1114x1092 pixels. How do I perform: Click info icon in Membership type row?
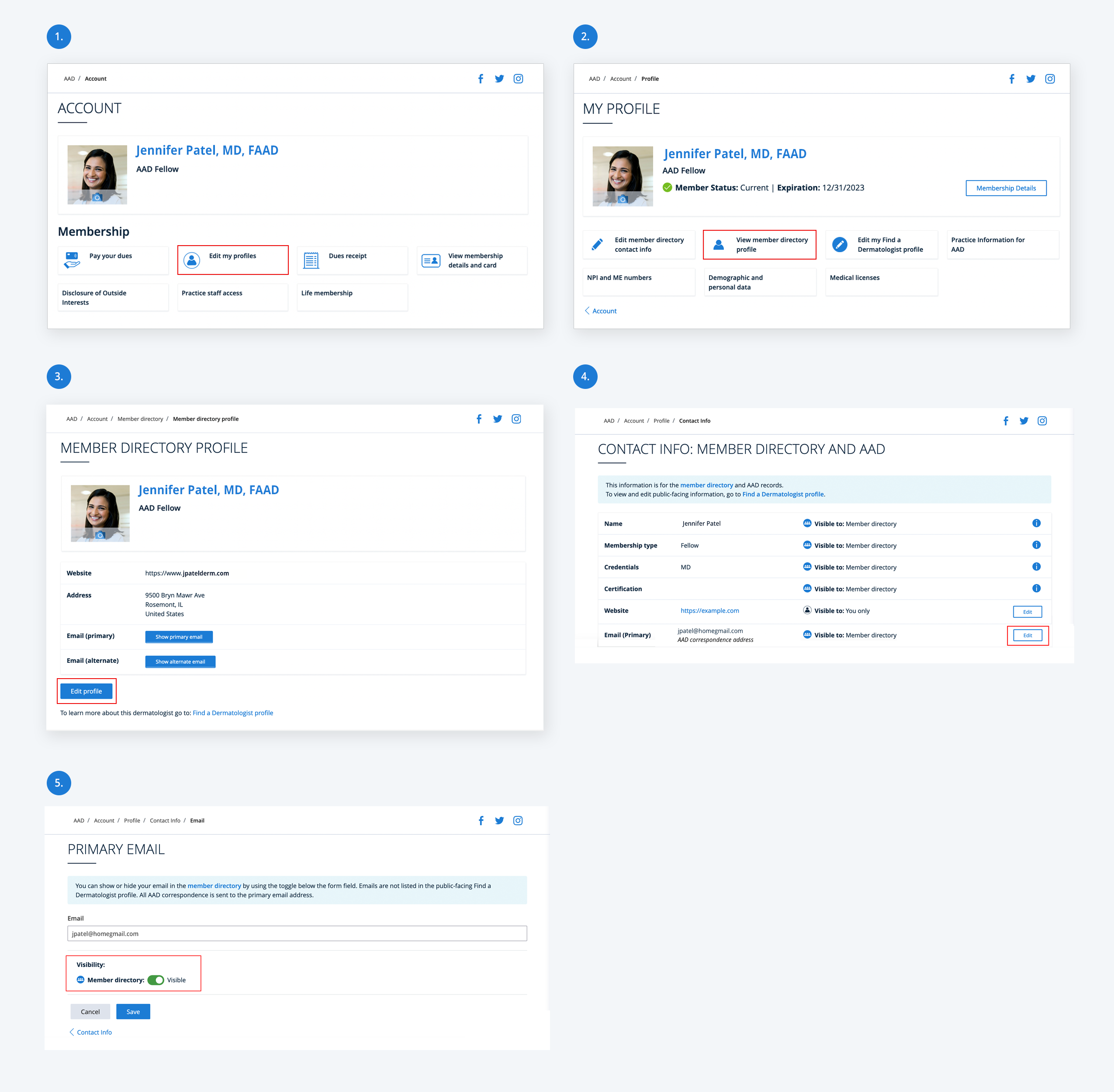pos(1037,545)
